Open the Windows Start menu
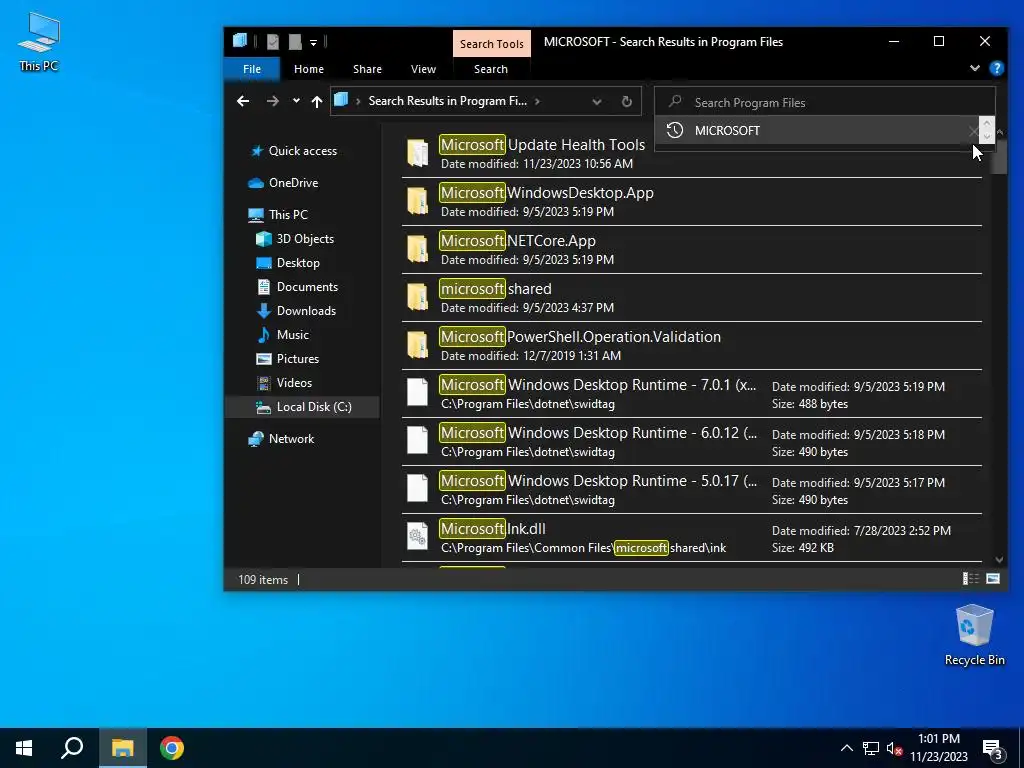This screenshot has width=1024, height=768. (24, 748)
